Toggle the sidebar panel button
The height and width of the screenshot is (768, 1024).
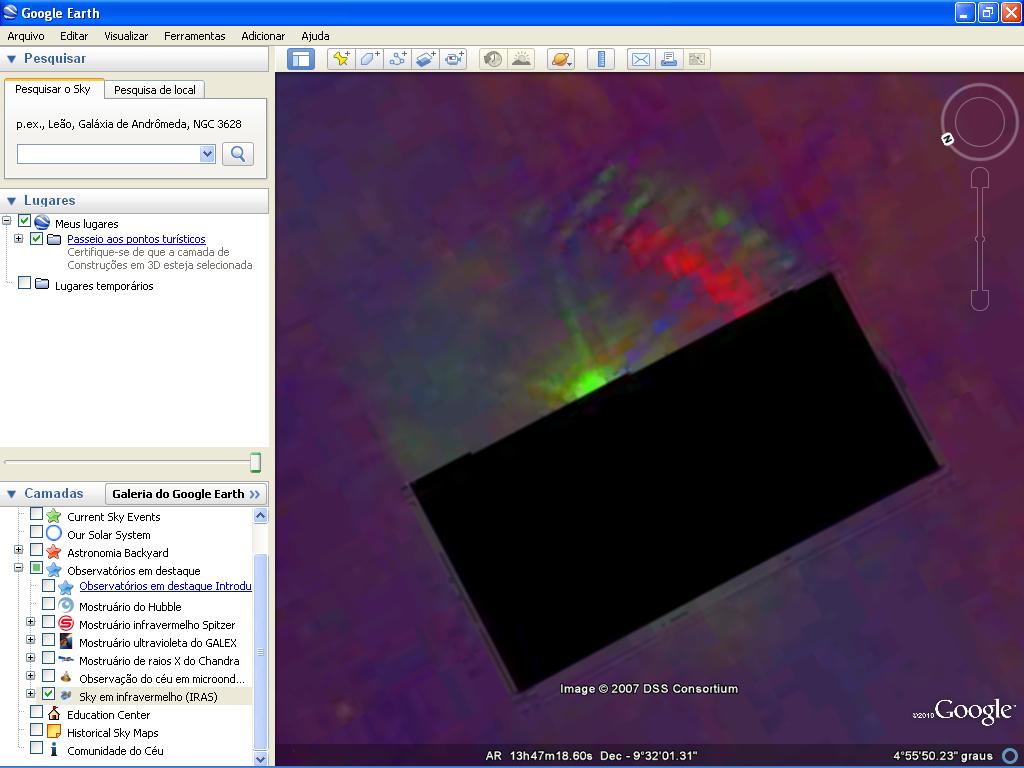(x=301, y=59)
